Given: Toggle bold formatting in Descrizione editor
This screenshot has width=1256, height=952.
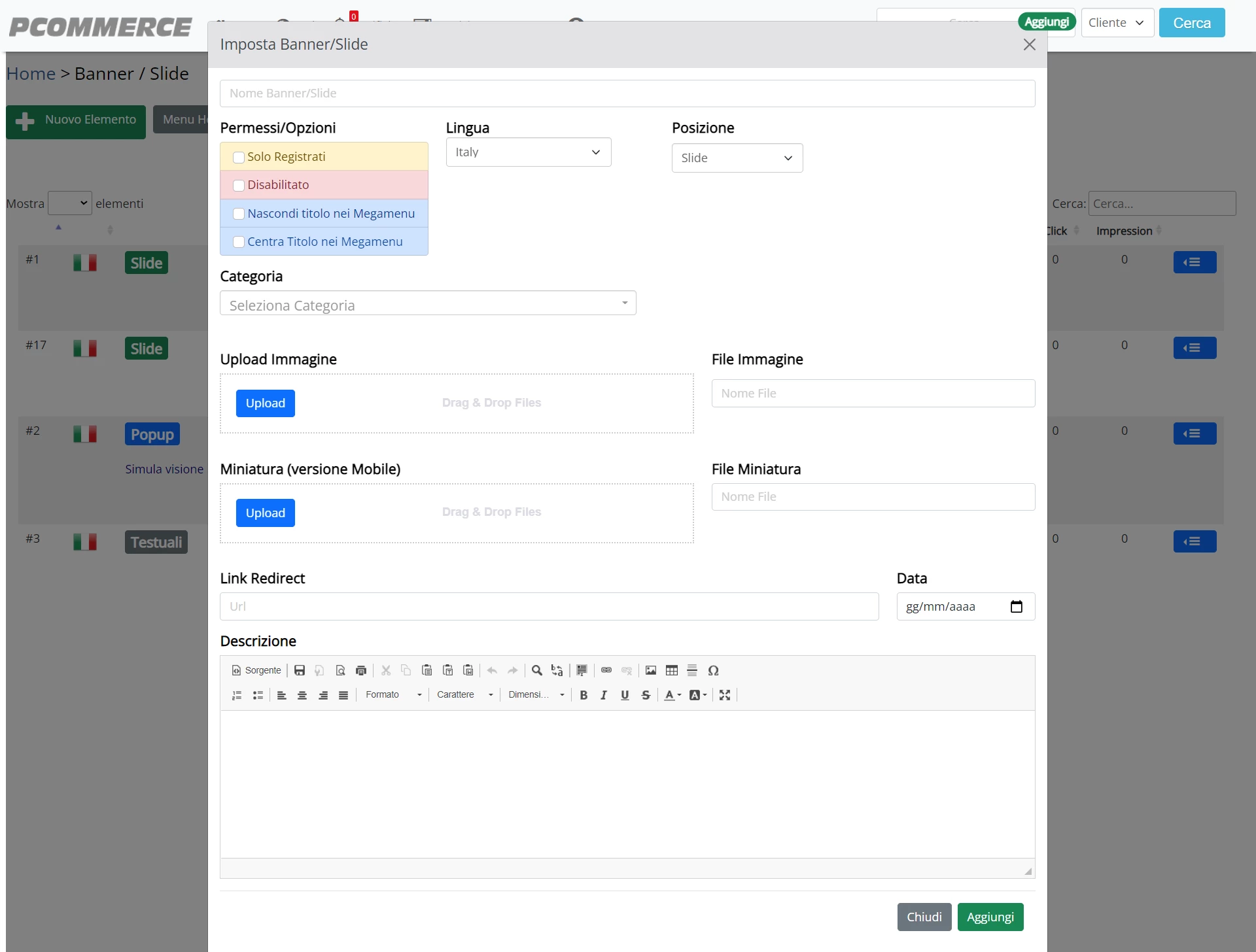Looking at the screenshot, I should point(584,695).
